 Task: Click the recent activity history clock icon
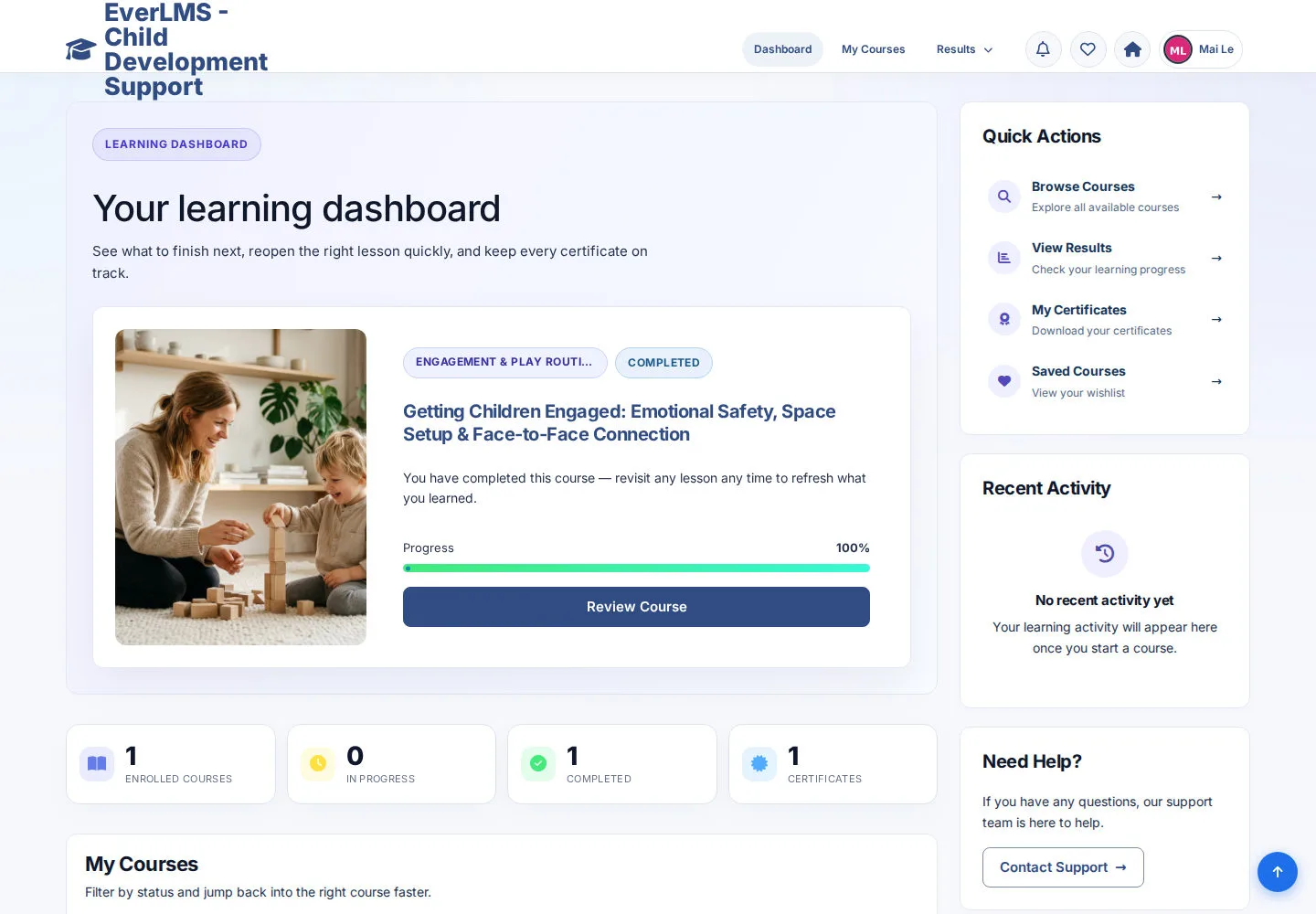coord(1105,554)
